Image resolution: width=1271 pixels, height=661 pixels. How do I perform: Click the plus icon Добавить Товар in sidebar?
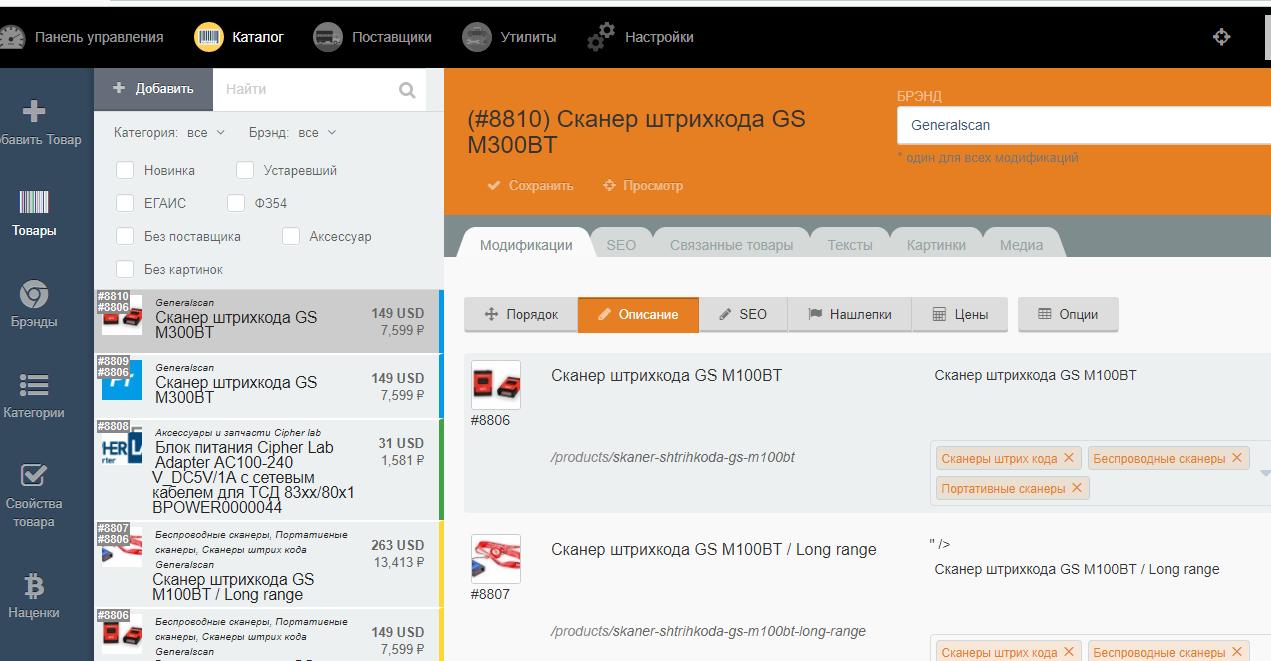tap(34, 110)
